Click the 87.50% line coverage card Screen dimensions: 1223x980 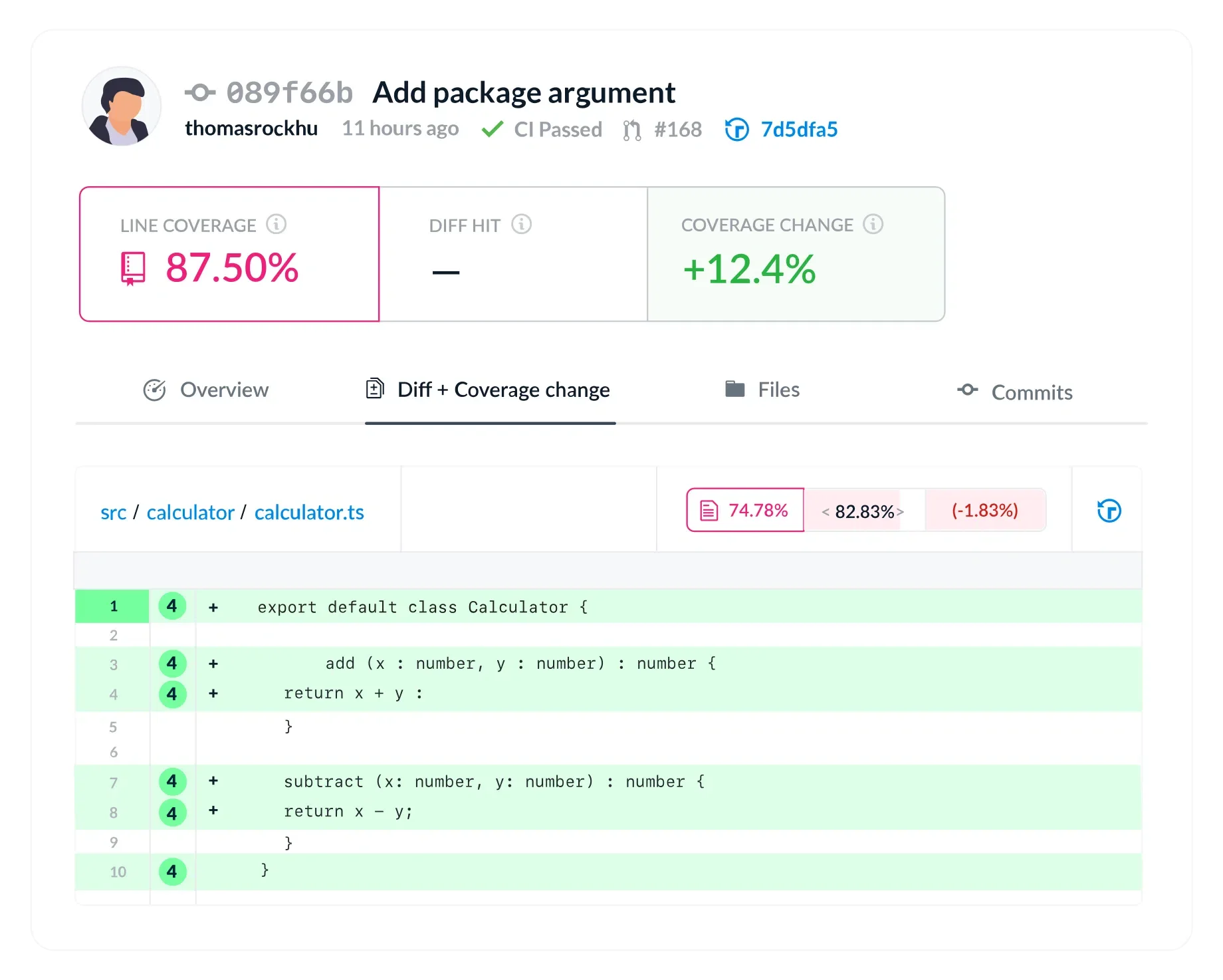[x=229, y=254]
